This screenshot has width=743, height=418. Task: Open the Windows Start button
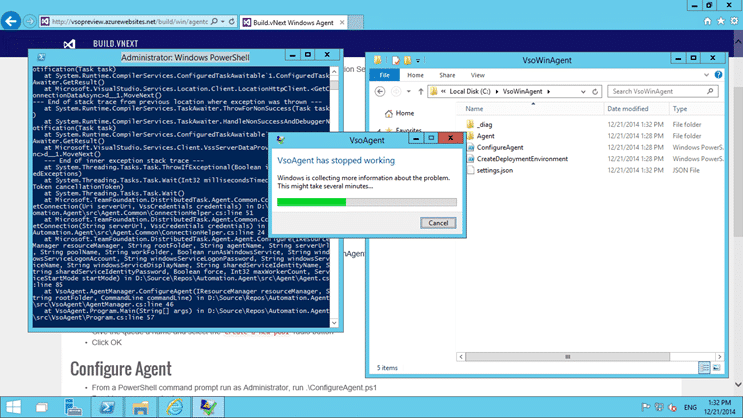coord(13,407)
